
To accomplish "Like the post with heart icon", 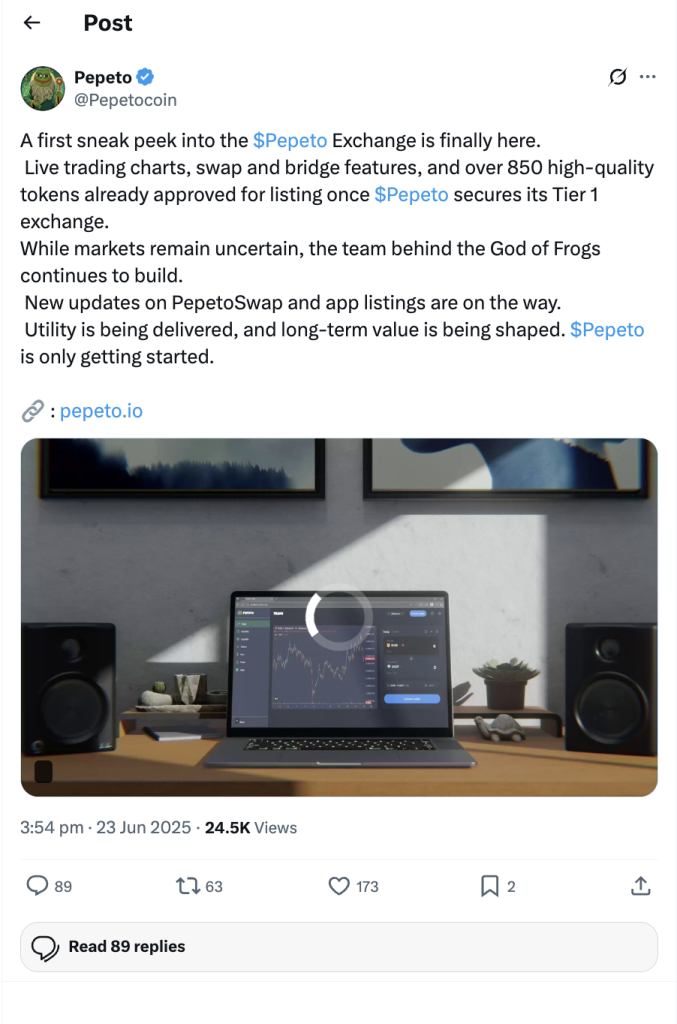I will pyautogui.click(x=339, y=886).
